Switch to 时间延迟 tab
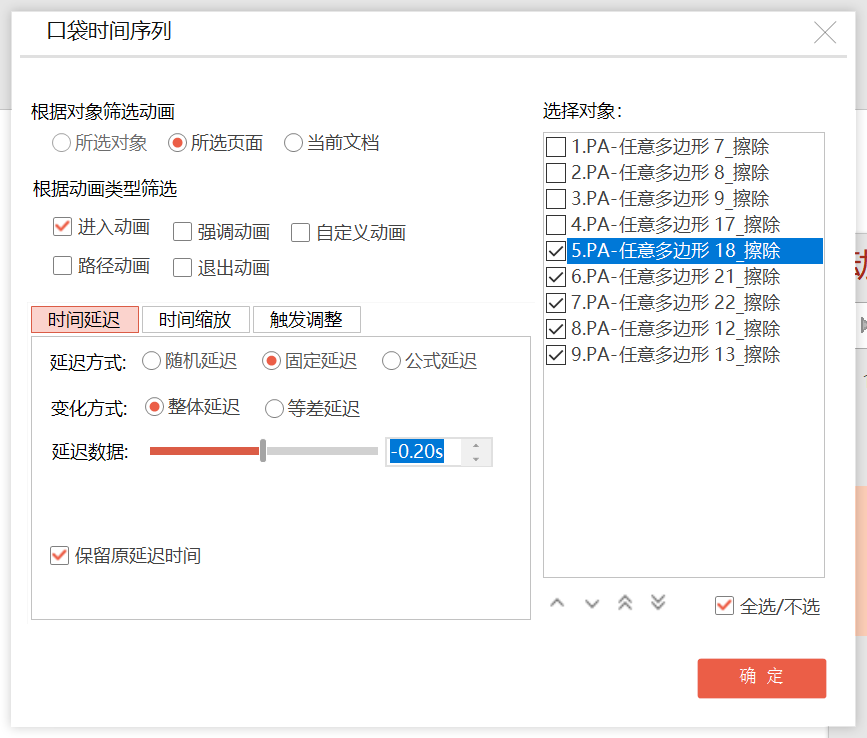Image resolution: width=867 pixels, height=738 pixels. [85, 320]
